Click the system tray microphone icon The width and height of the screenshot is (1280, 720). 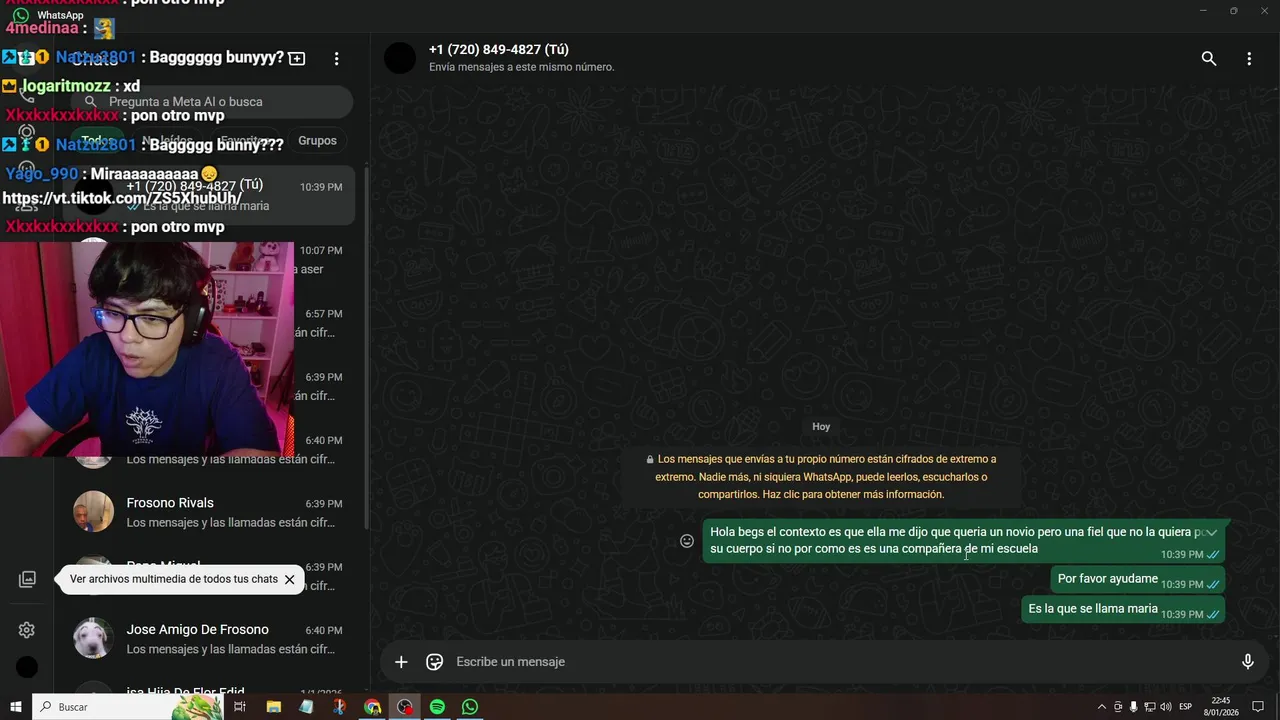pos(1133,707)
